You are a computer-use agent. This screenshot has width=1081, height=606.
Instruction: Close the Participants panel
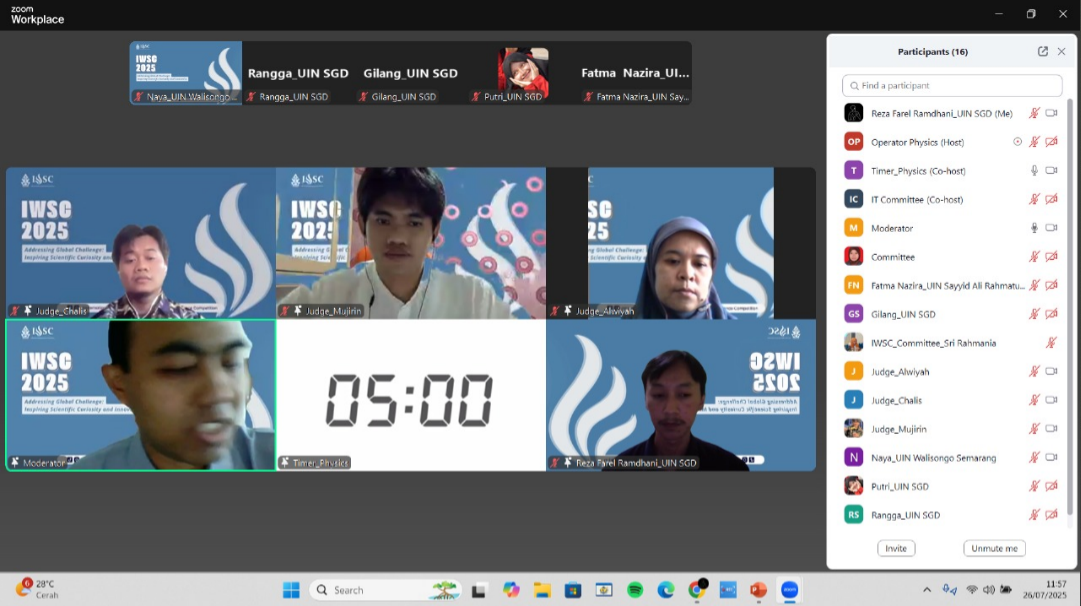pyautogui.click(x=1062, y=52)
